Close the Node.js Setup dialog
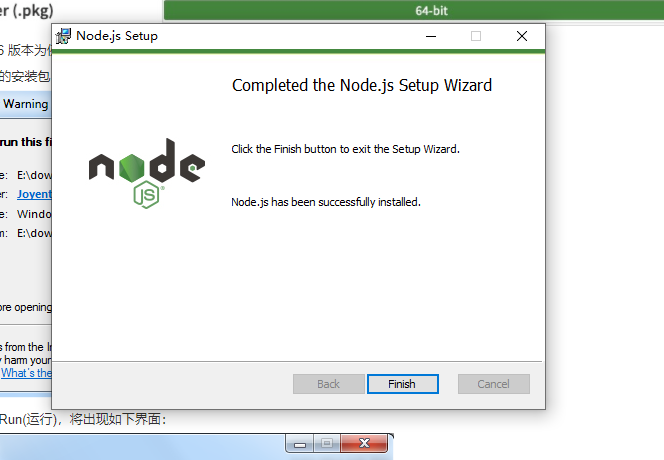This screenshot has height=460, width=664. 522,36
